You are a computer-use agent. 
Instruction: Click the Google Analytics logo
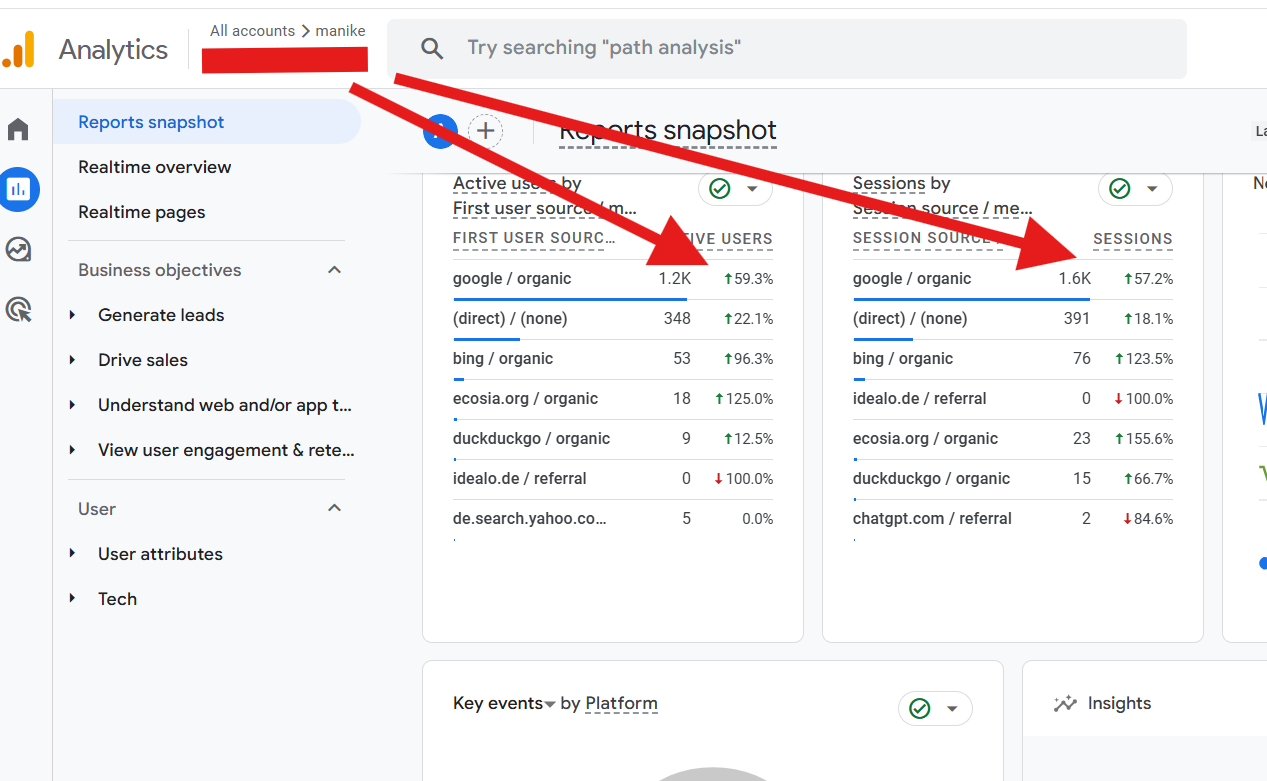pyautogui.click(x=19, y=49)
